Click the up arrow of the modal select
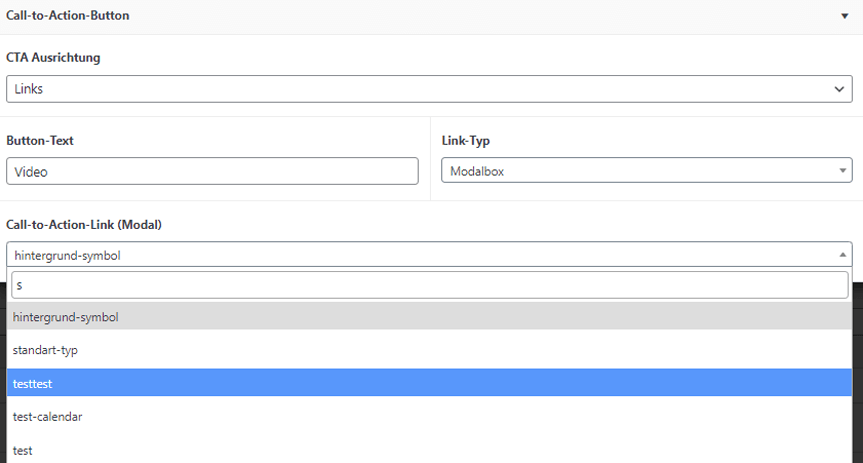863x463 pixels. [x=842, y=255]
